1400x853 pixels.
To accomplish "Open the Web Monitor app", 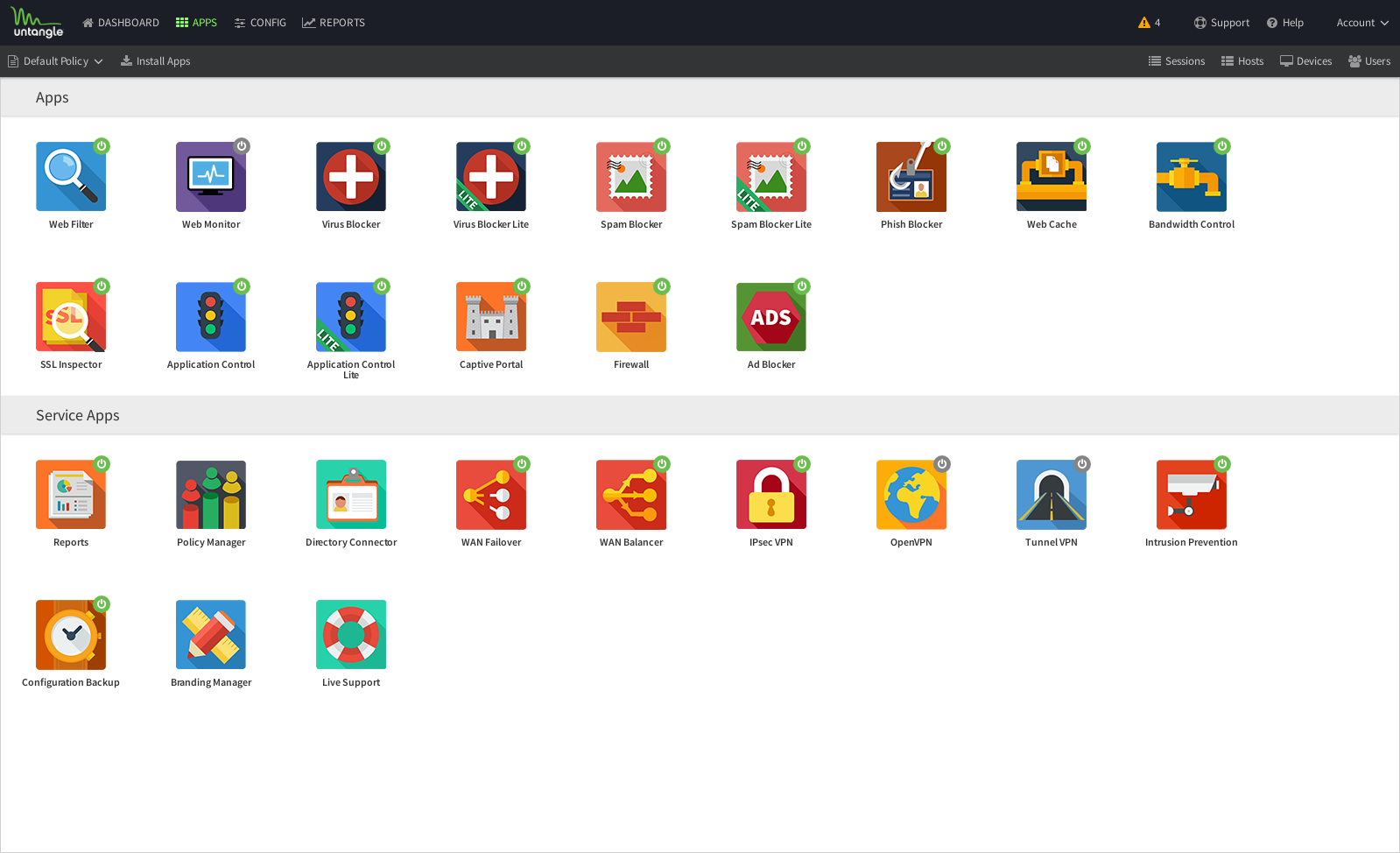I will tap(211, 177).
